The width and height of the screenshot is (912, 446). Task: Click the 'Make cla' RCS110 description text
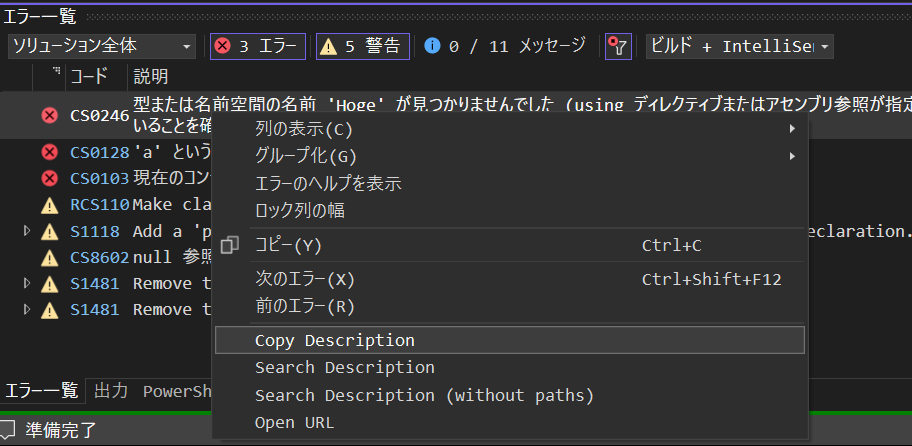(x=172, y=205)
